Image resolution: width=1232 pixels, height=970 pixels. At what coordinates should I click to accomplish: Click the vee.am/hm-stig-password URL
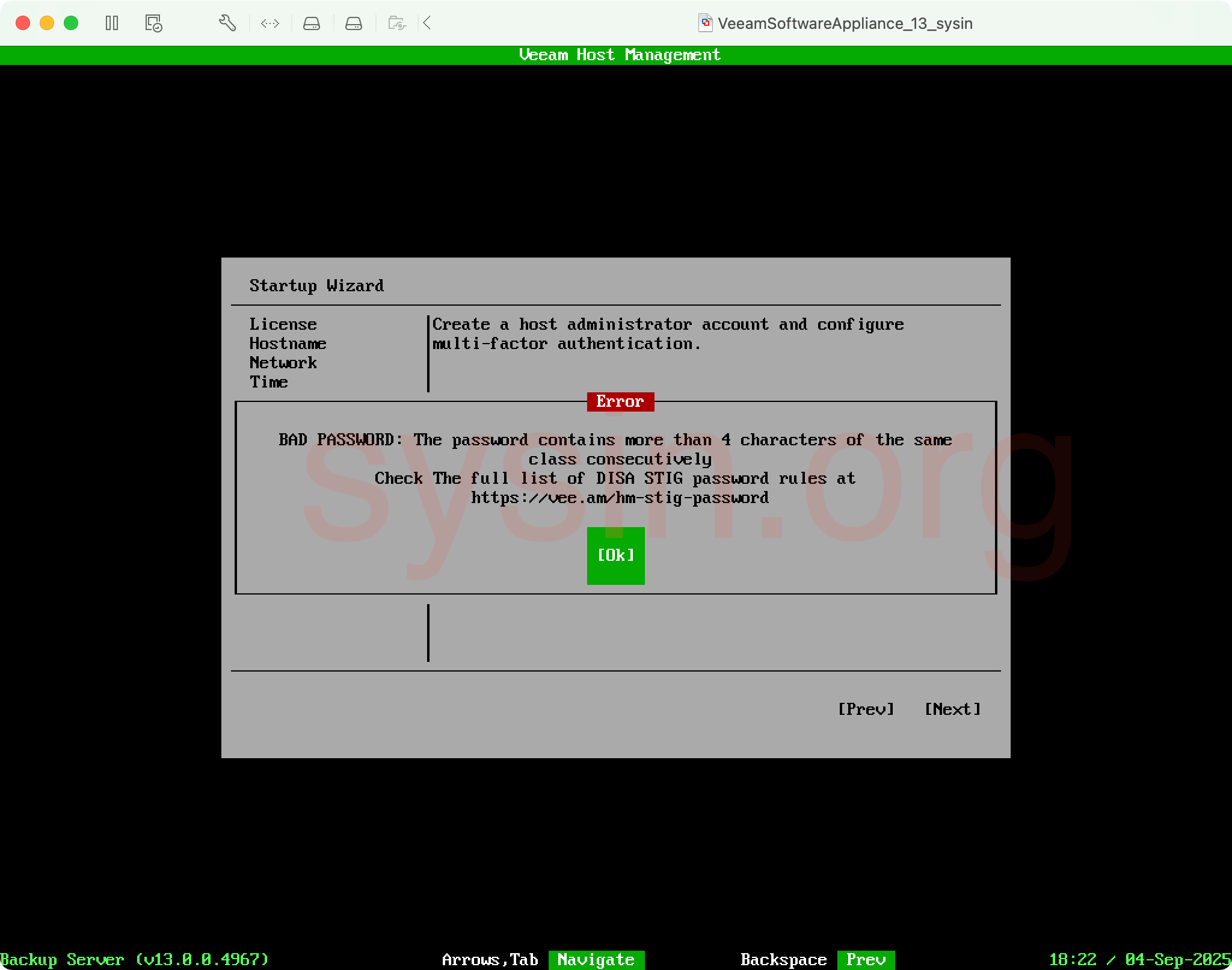620,498
